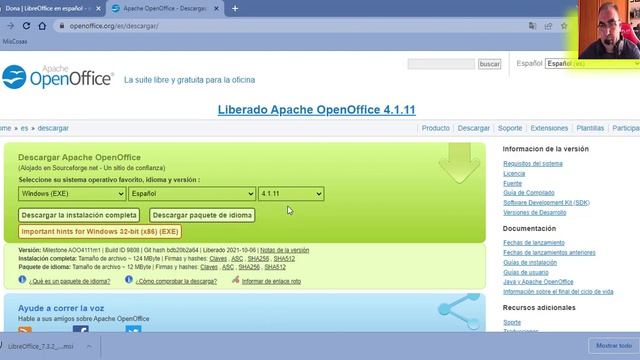Close the LibreOffice en español tab
The image size is (640, 360).
tap(98, 8)
